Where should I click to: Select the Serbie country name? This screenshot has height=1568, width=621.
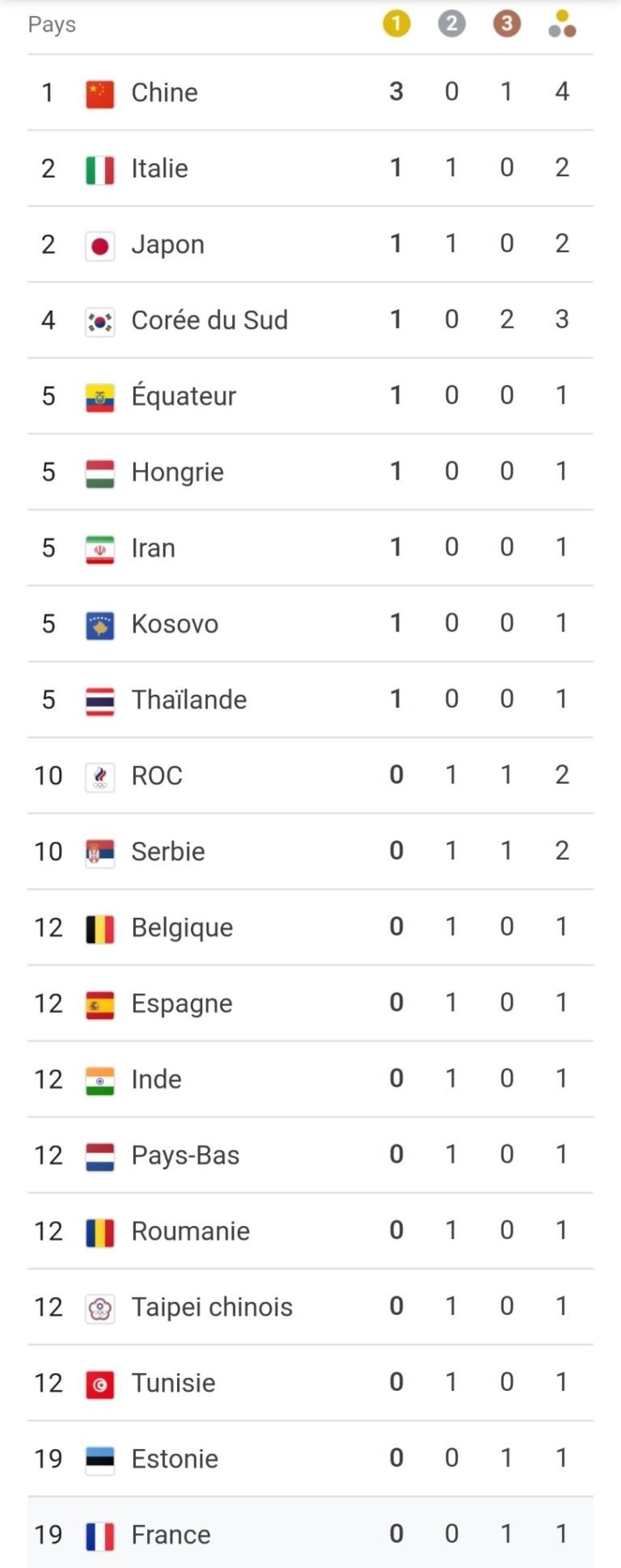168,852
